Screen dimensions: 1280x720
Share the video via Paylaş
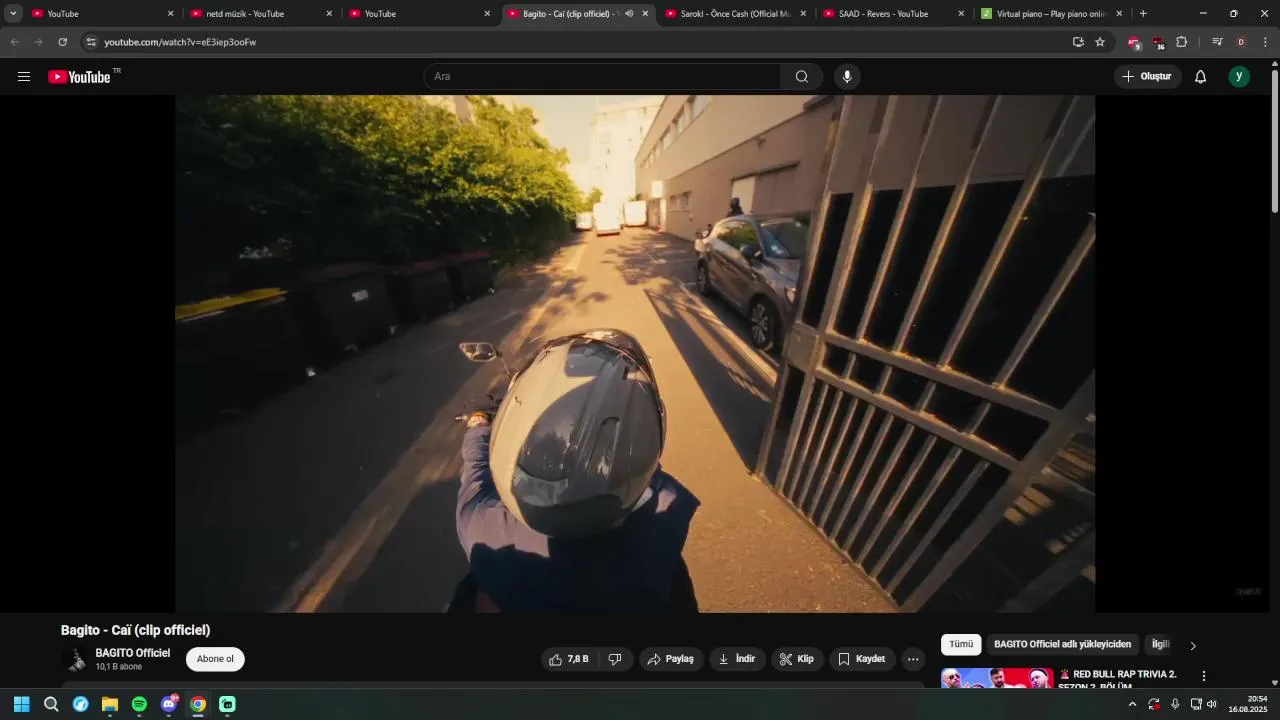tap(671, 659)
